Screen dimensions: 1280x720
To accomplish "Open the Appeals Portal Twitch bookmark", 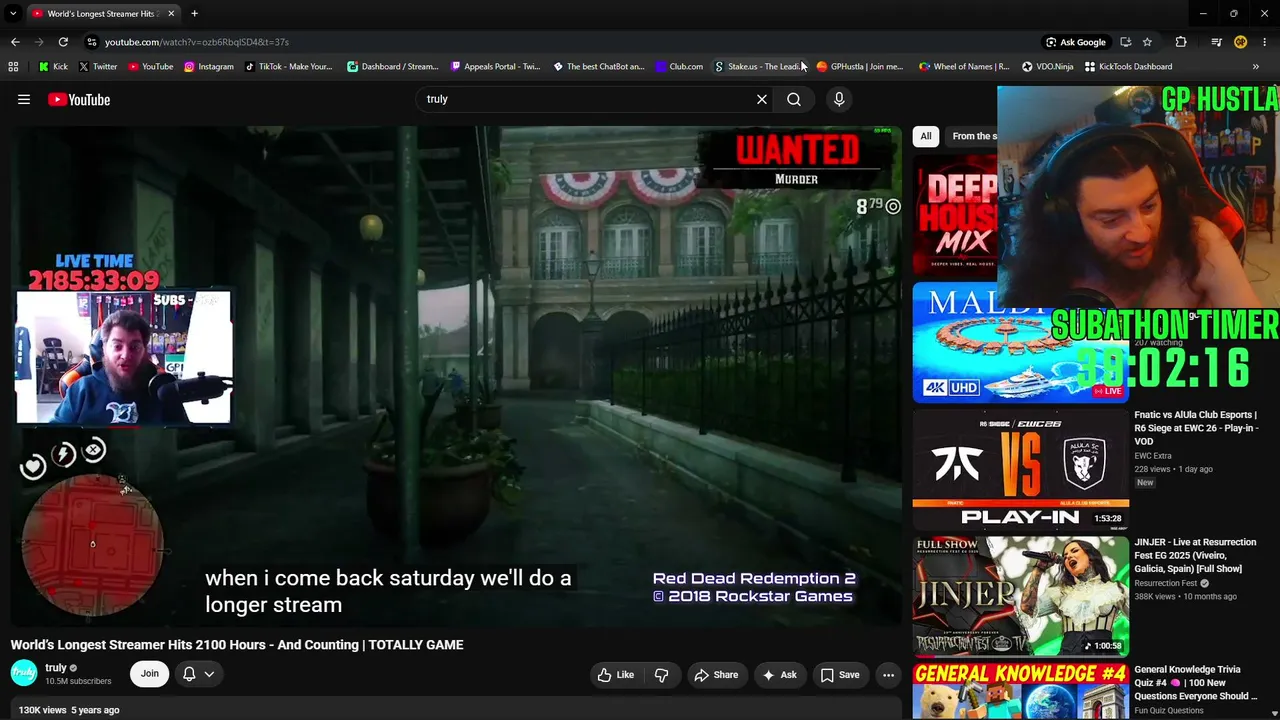I will (495, 67).
